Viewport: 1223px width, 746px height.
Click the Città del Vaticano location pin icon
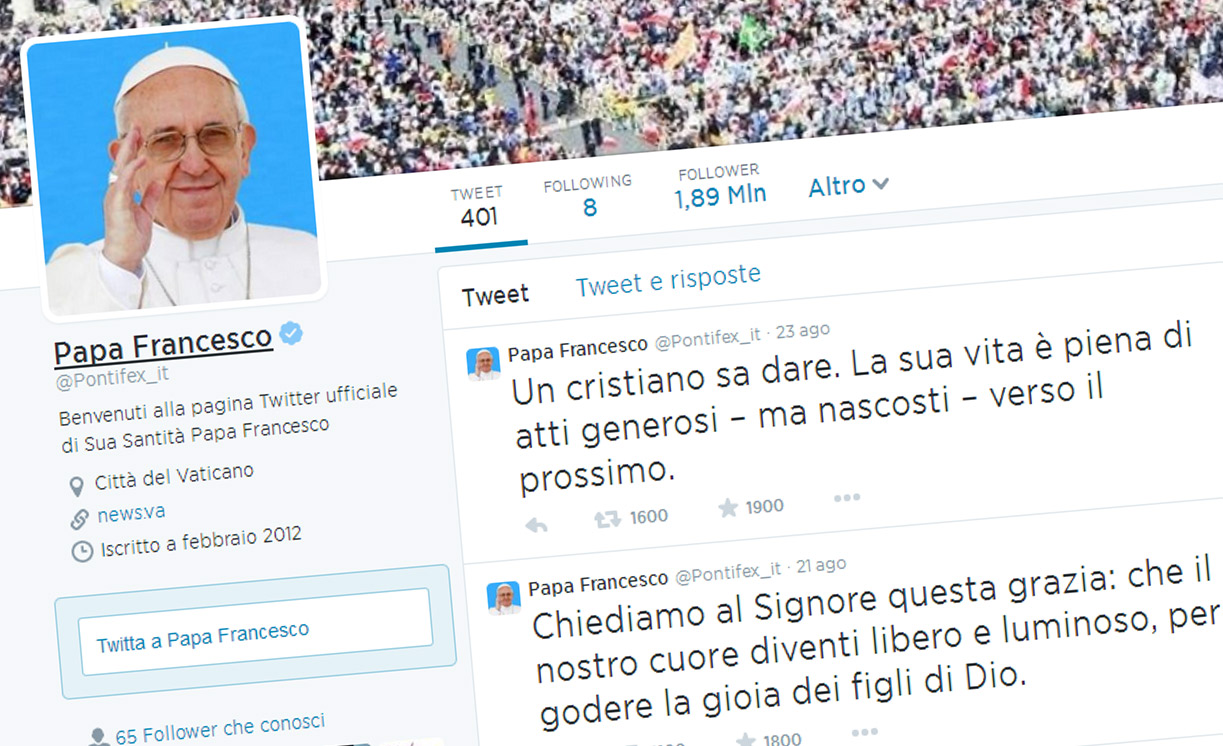pos(76,487)
